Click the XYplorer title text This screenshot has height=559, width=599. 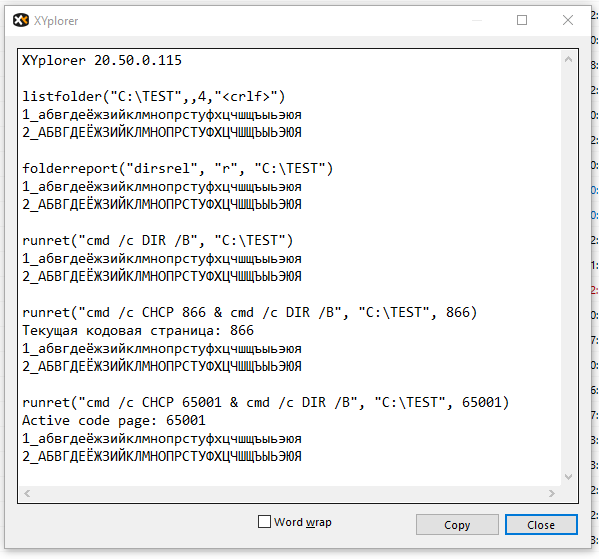tap(56, 21)
